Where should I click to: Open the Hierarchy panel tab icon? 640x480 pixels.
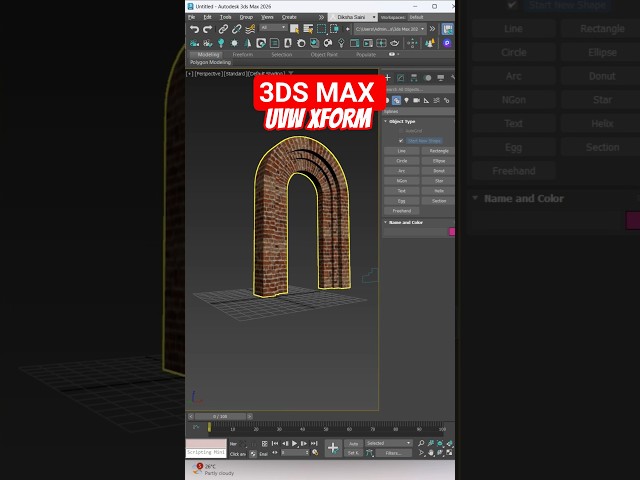coord(414,78)
